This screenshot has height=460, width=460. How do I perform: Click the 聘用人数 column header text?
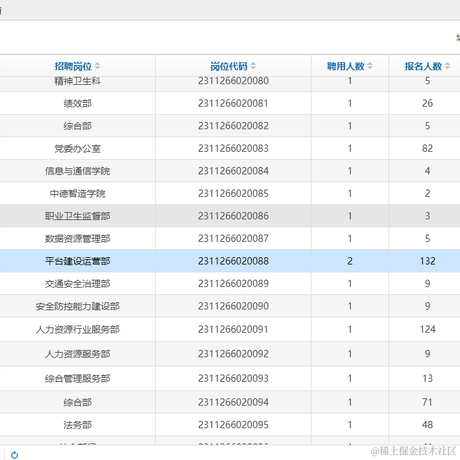click(x=346, y=66)
